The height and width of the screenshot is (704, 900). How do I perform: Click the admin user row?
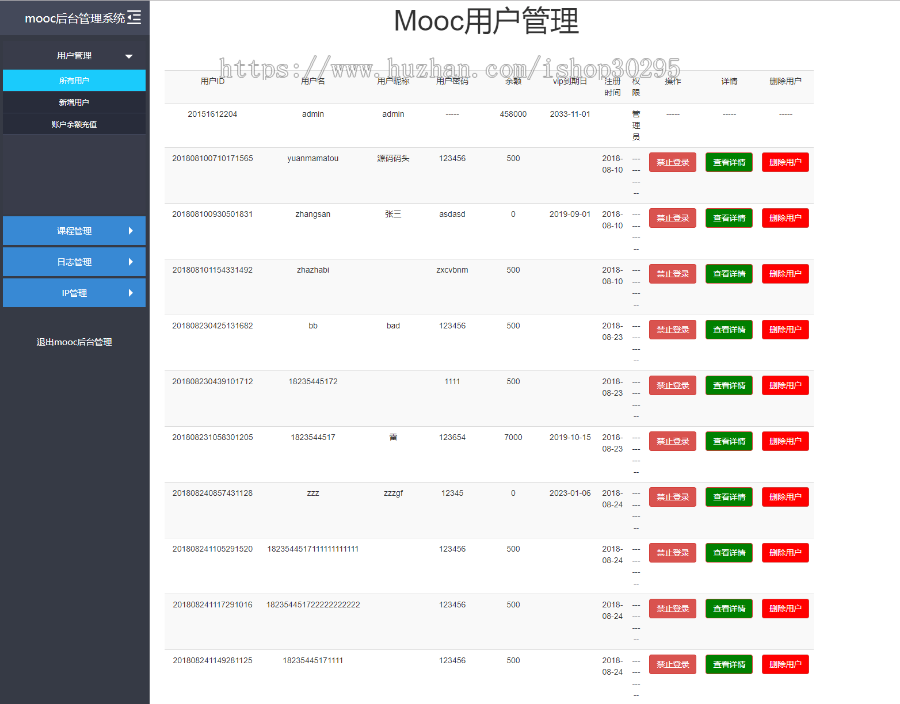[400, 114]
